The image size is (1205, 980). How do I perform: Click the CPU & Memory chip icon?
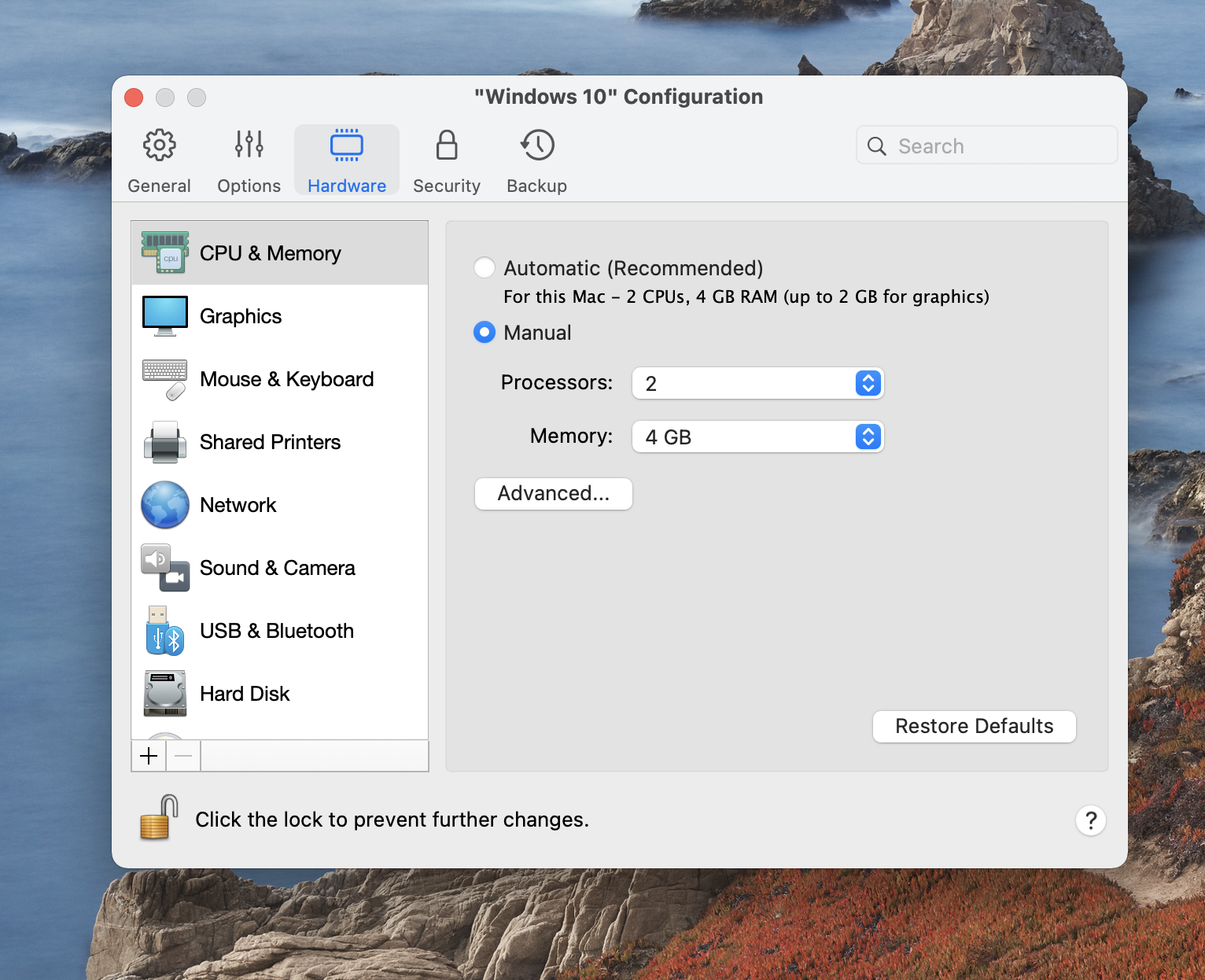(x=165, y=252)
